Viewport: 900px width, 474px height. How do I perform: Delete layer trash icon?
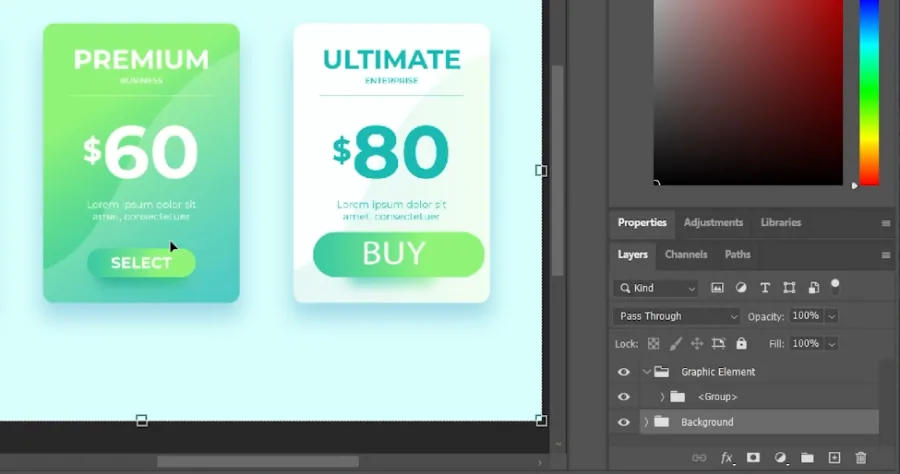point(860,457)
